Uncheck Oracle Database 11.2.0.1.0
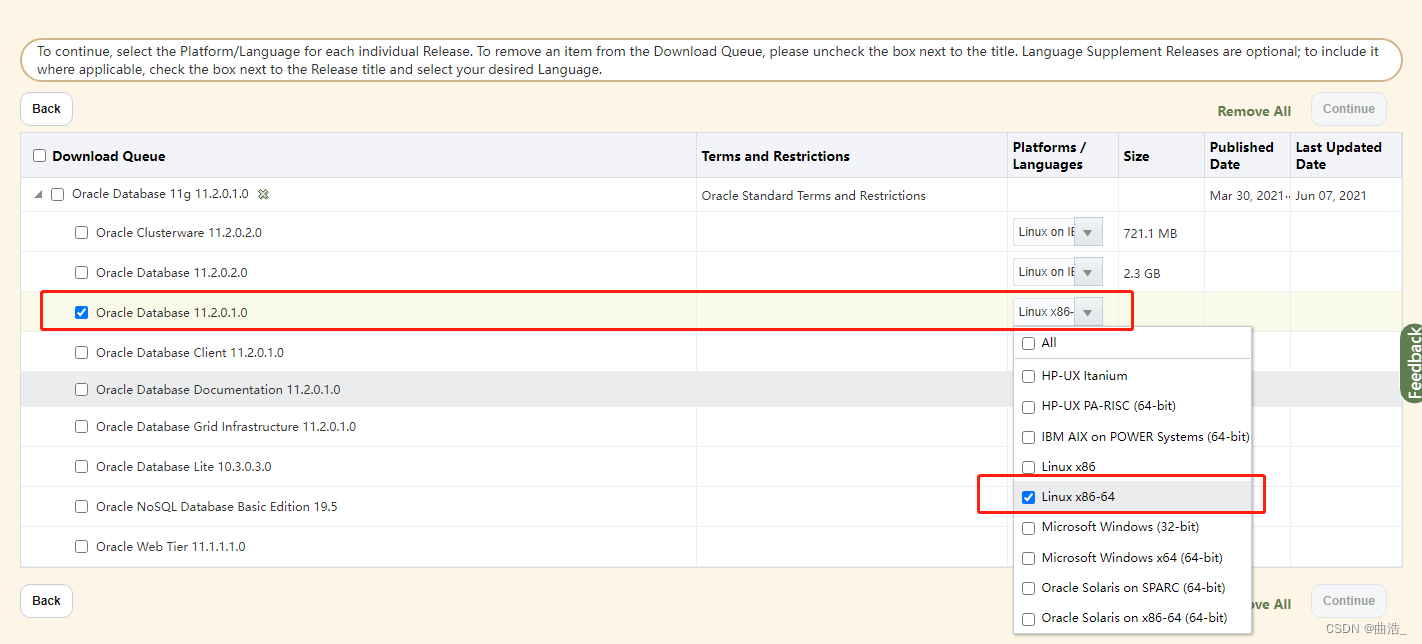Screen dimensions: 1422x644 coord(81,312)
